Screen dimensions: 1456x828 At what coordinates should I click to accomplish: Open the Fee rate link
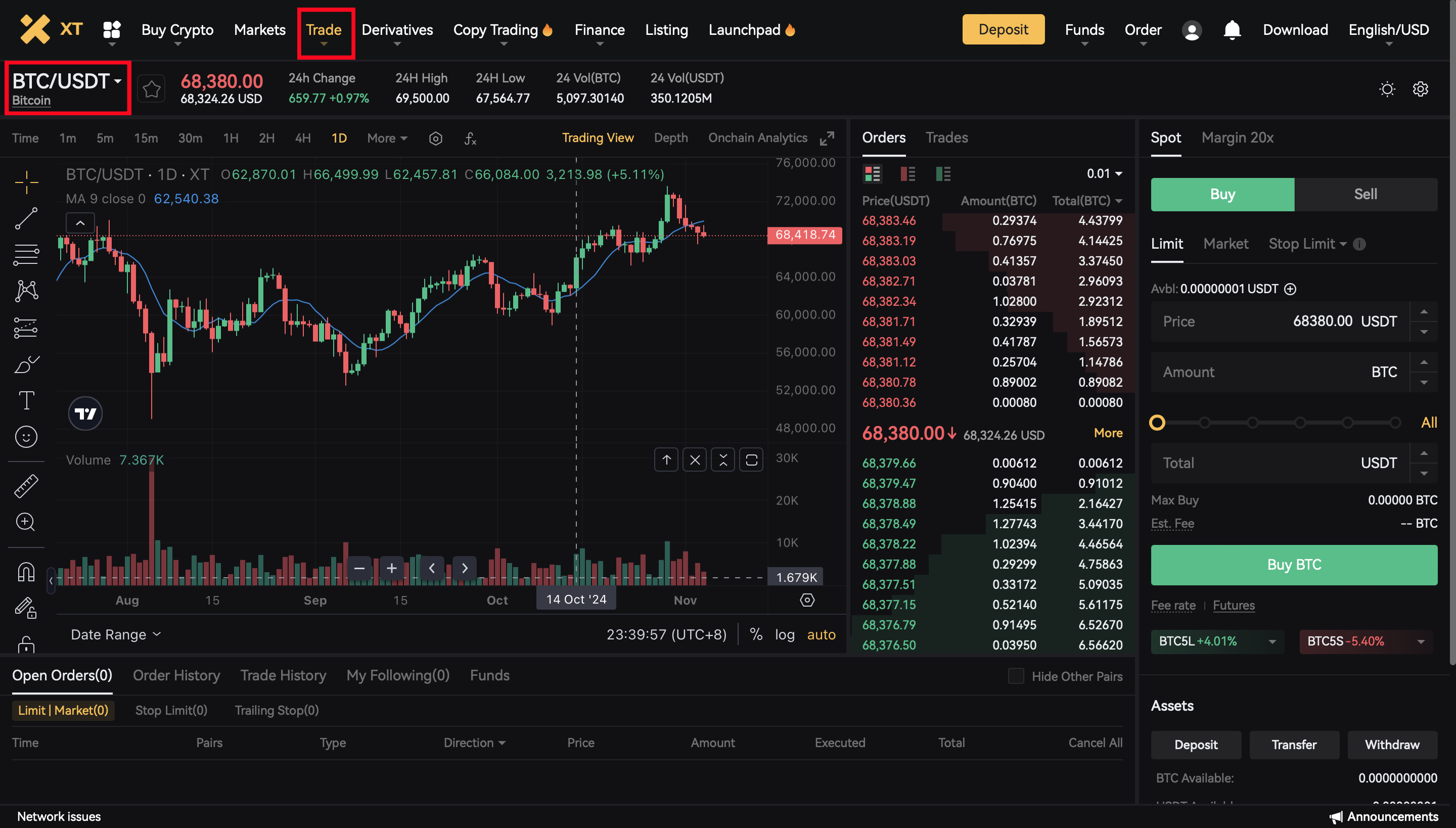coord(1173,605)
